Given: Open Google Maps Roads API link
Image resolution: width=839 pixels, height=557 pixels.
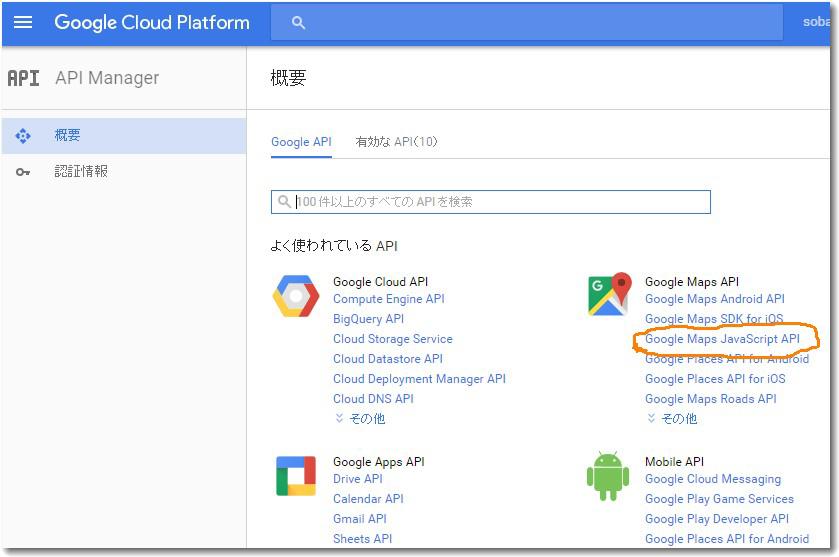Looking at the screenshot, I should click(x=711, y=399).
